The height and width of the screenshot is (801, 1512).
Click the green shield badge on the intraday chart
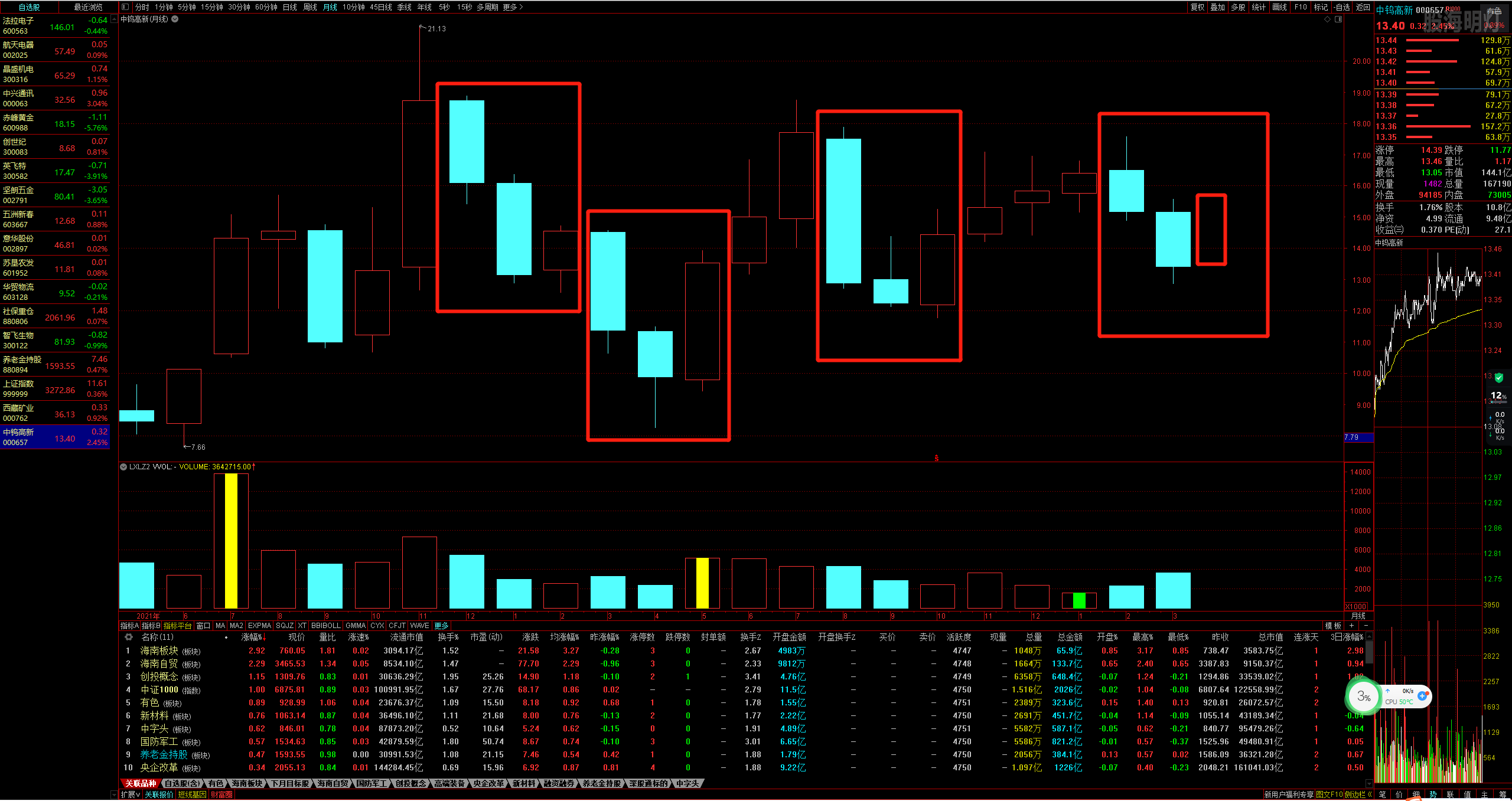click(1499, 378)
